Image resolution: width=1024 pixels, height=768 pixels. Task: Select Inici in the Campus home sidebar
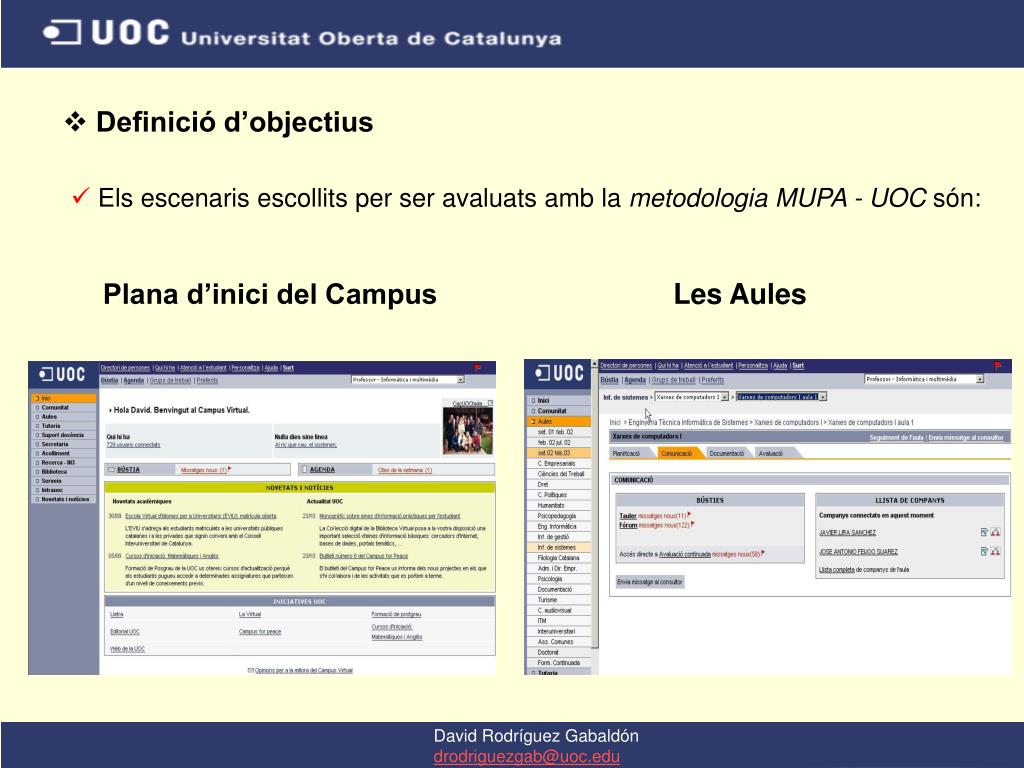tap(64, 398)
